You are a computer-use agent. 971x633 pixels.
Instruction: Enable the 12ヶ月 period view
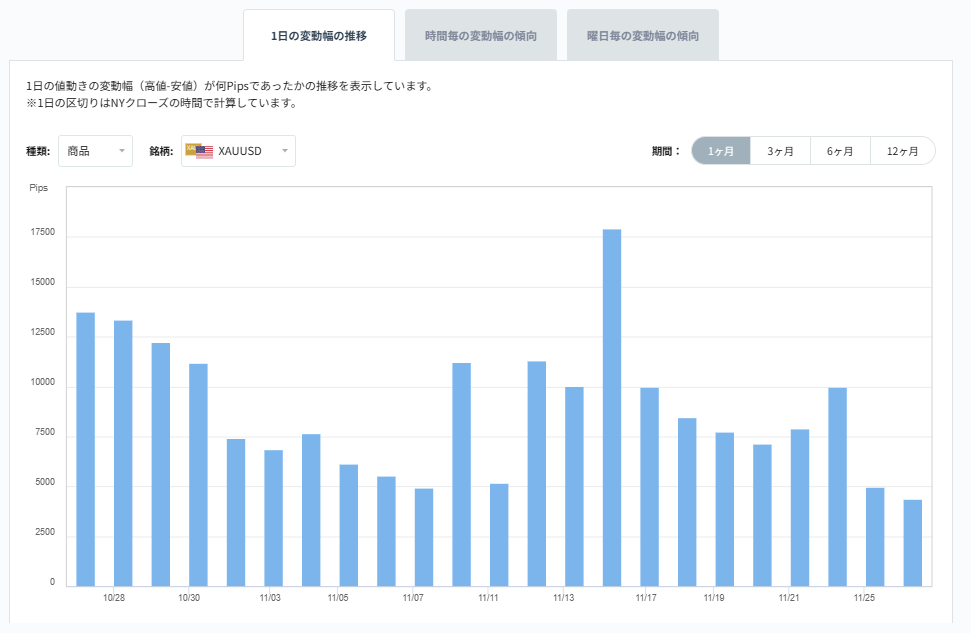pos(902,150)
